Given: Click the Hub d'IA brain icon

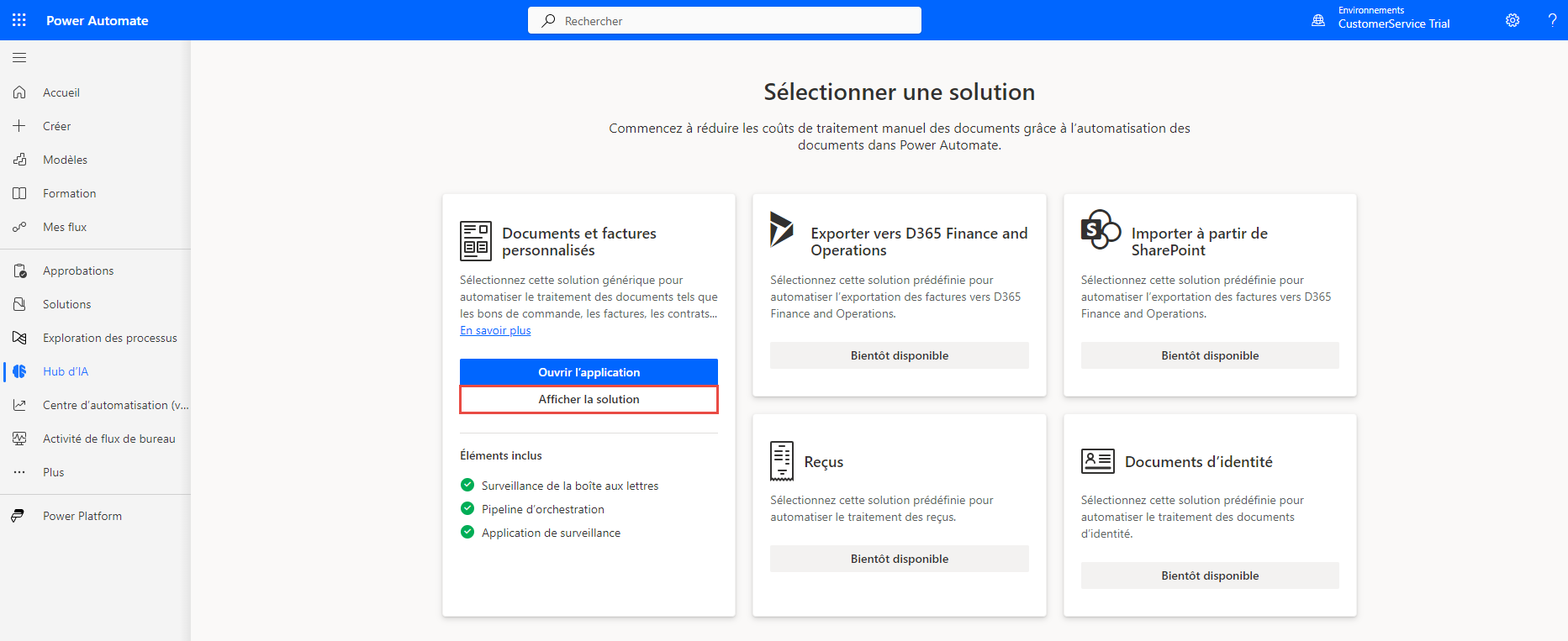Looking at the screenshot, I should coord(19,371).
